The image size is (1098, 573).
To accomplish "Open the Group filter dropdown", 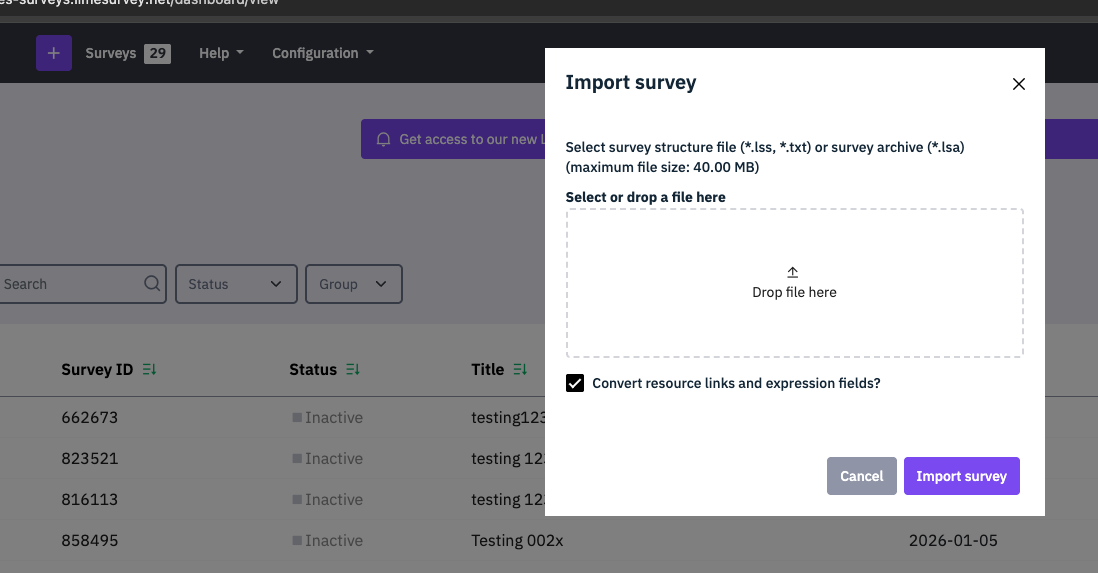I will pyautogui.click(x=353, y=284).
